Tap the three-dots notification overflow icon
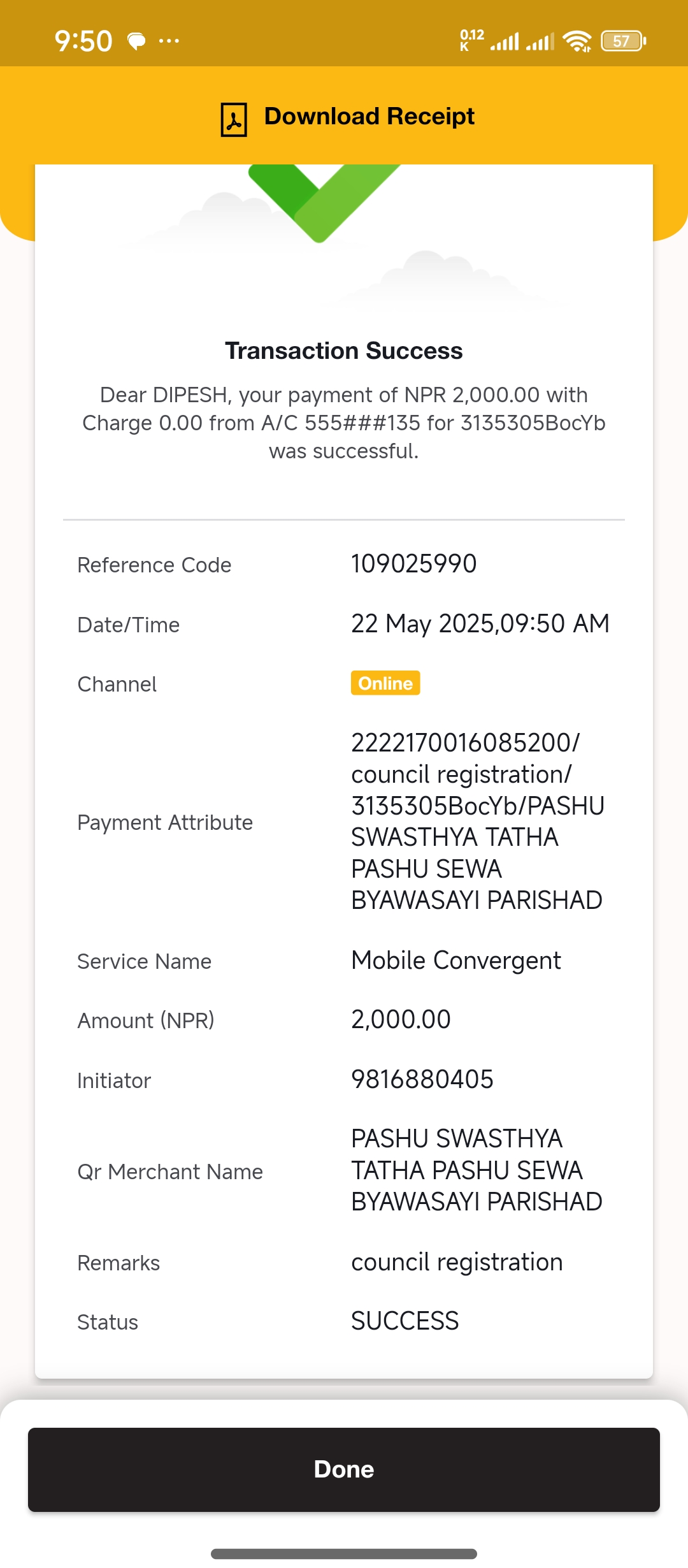Screen dimensions: 688x1568 tap(169, 41)
